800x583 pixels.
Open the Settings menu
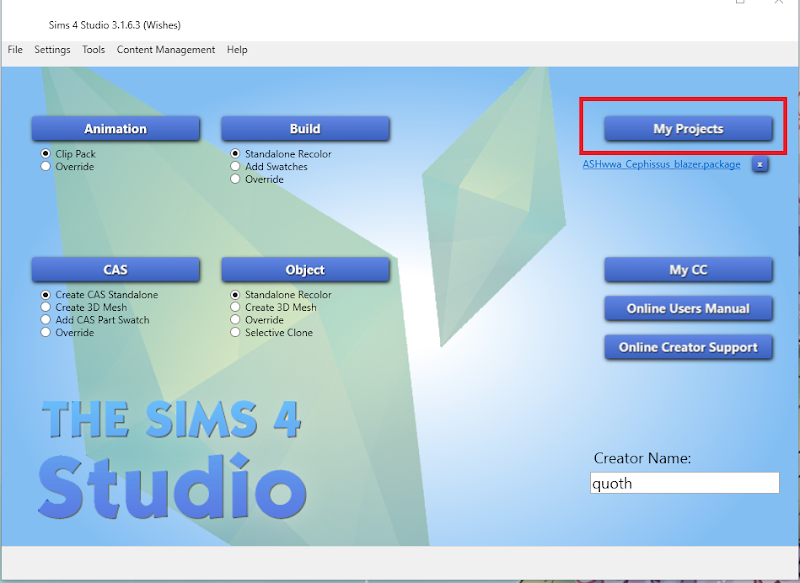tap(52, 49)
